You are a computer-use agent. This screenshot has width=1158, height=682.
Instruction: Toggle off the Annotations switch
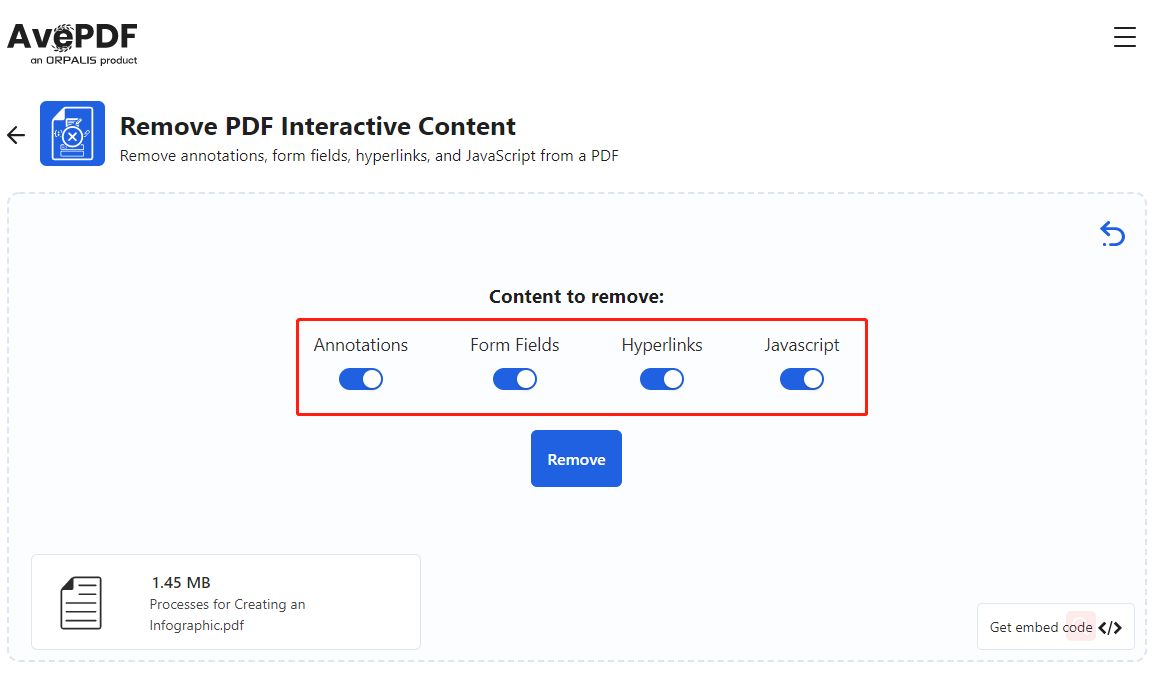pyautogui.click(x=361, y=378)
